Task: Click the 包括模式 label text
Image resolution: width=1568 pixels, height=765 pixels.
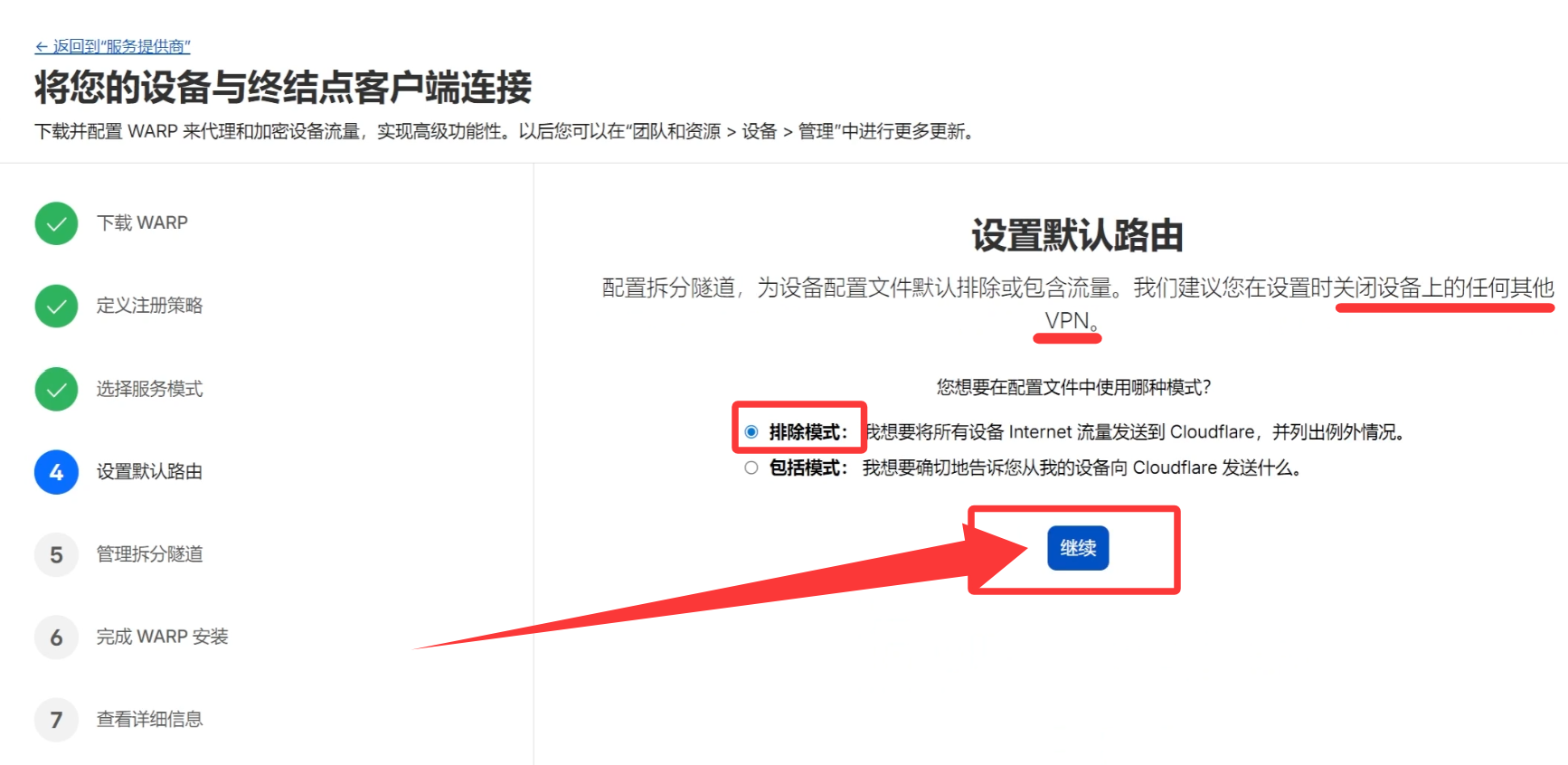Action: (808, 467)
